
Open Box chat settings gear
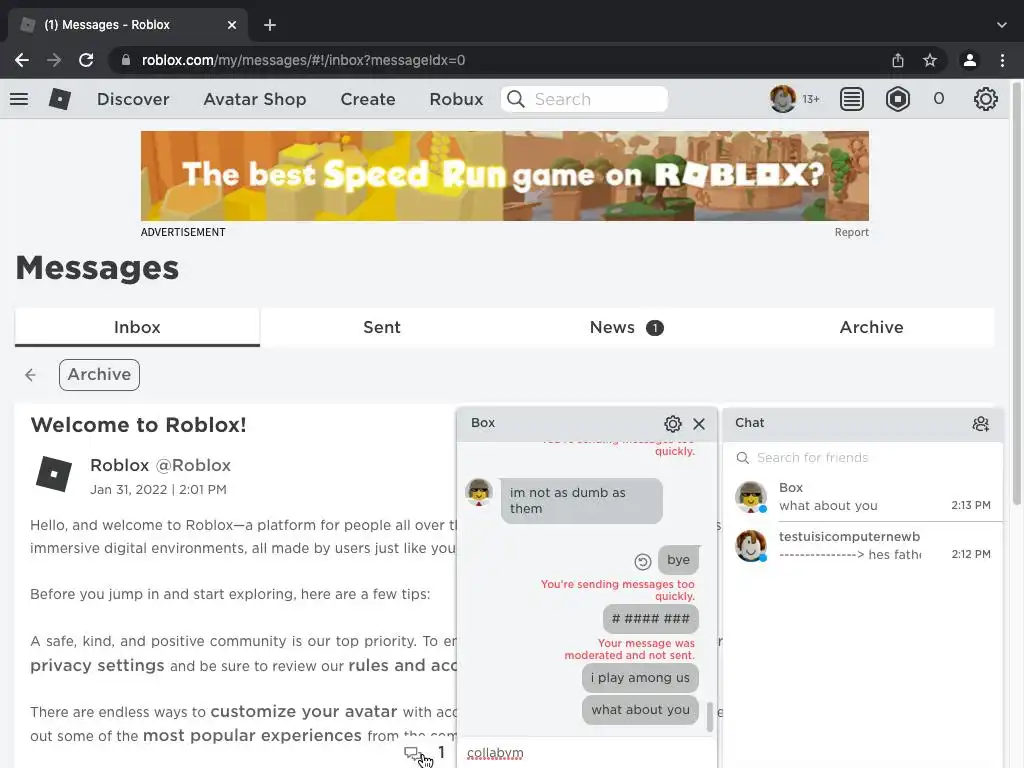(673, 424)
